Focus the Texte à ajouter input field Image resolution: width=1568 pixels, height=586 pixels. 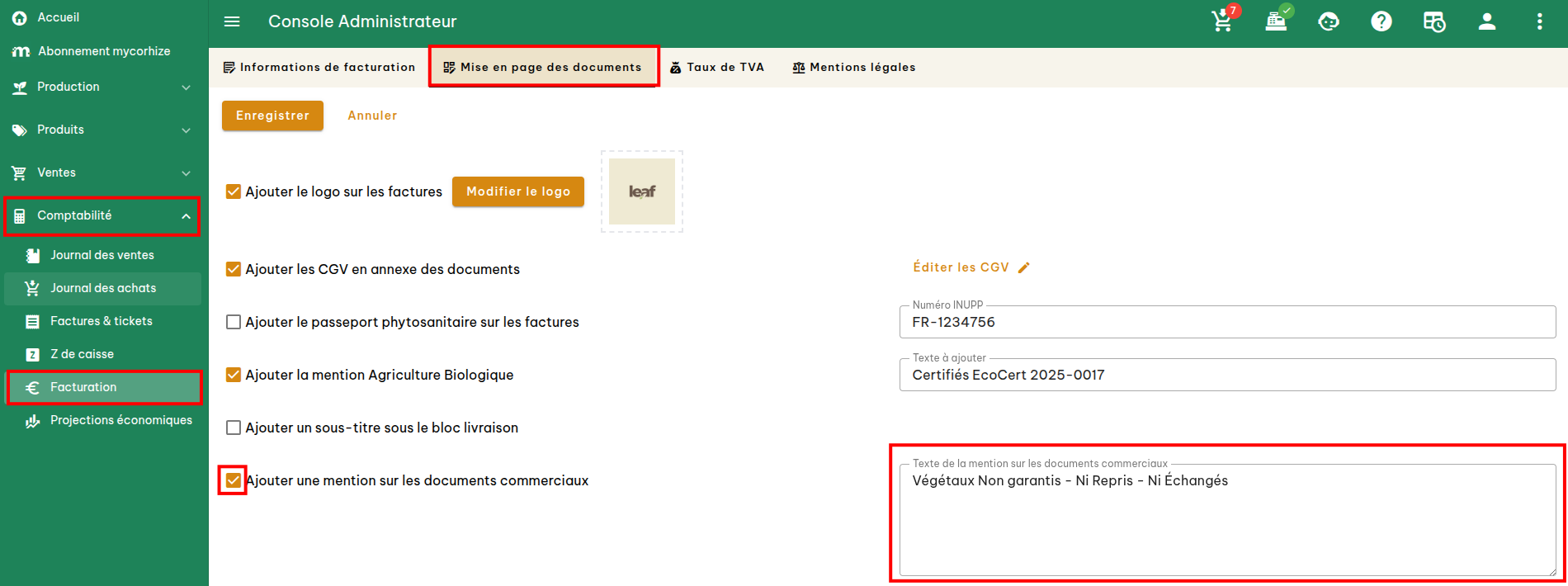pos(1228,375)
